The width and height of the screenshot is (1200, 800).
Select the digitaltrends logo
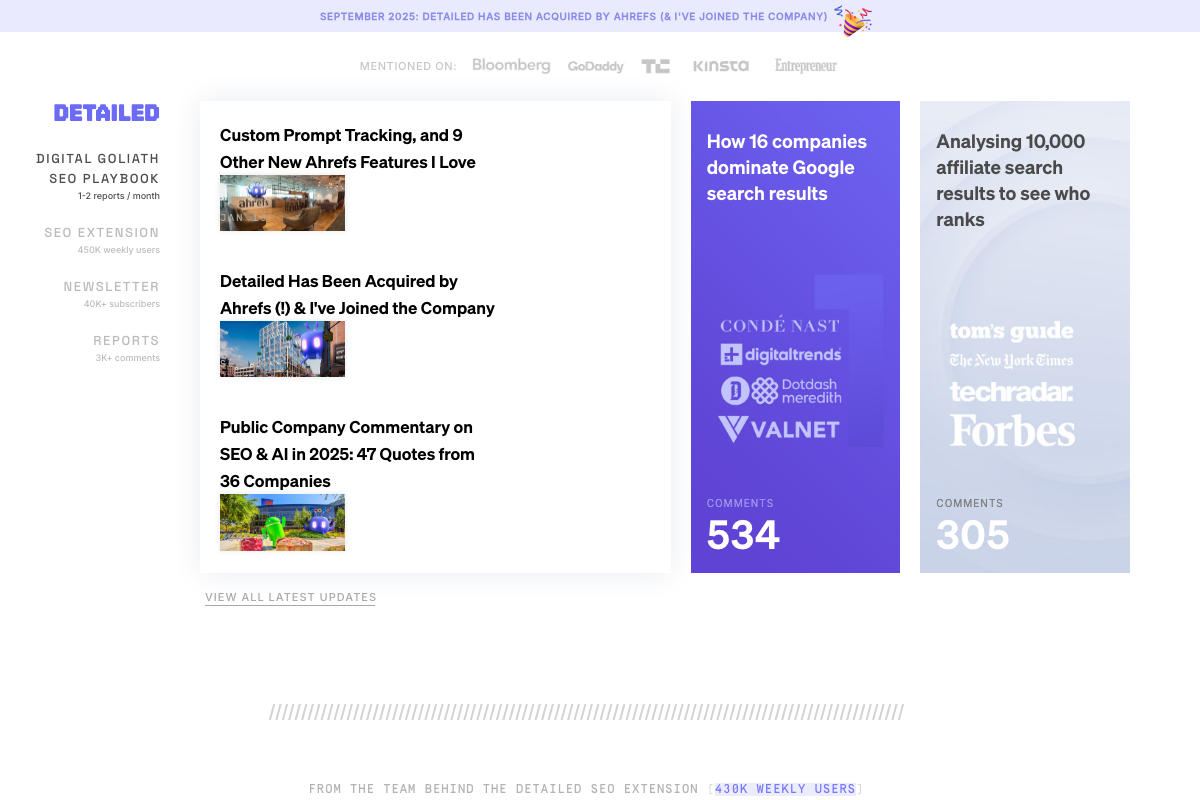(x=782, y=353)
